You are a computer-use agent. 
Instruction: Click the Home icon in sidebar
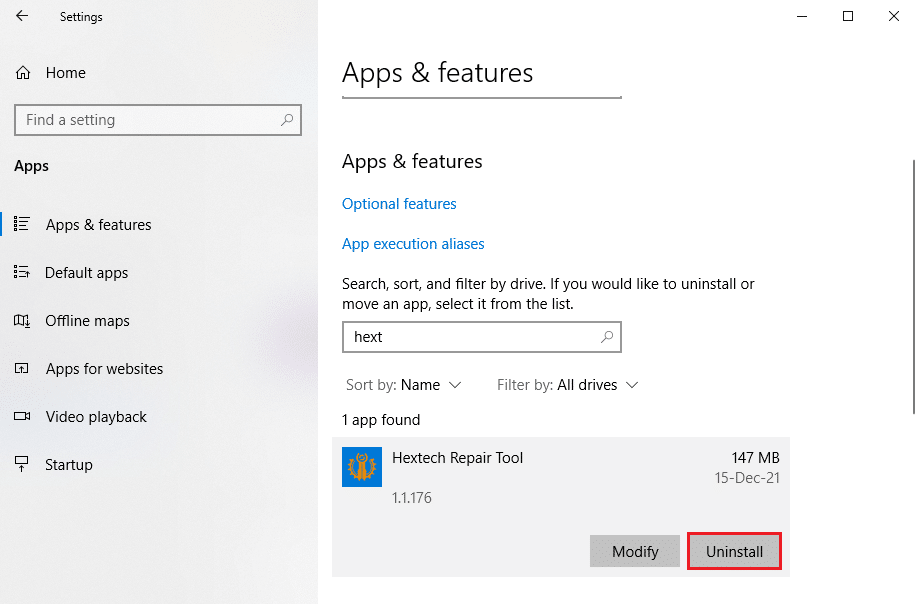[x=23, y=73]
